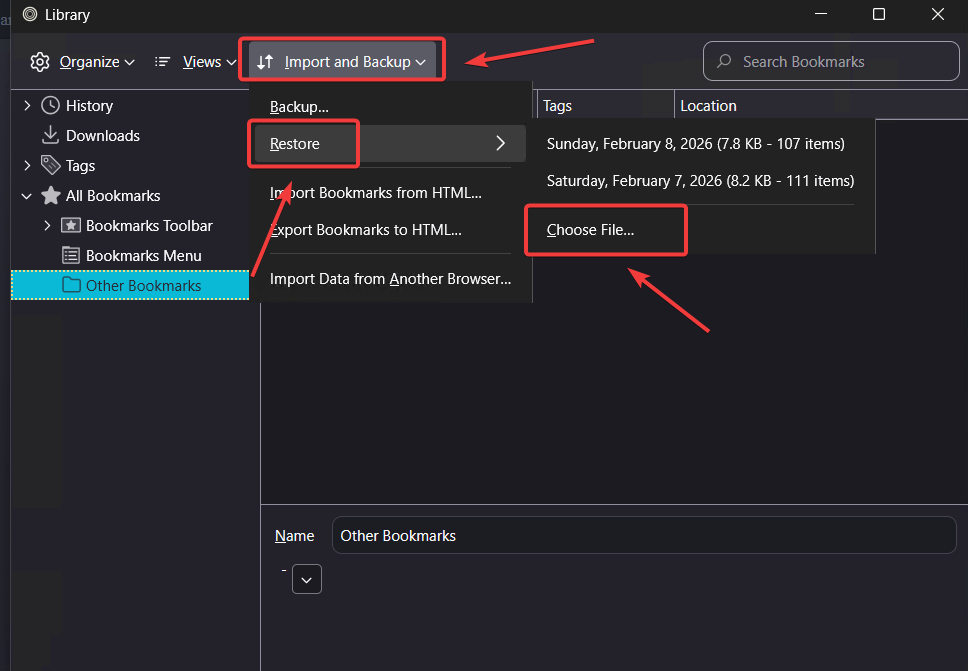968x671 pixels.
Task: Click the Views list icon
Action: pos(162,61)
